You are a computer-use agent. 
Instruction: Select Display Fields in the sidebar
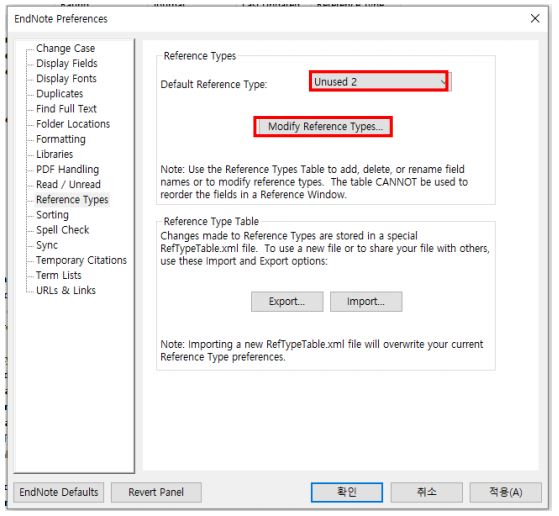(67, 63)
